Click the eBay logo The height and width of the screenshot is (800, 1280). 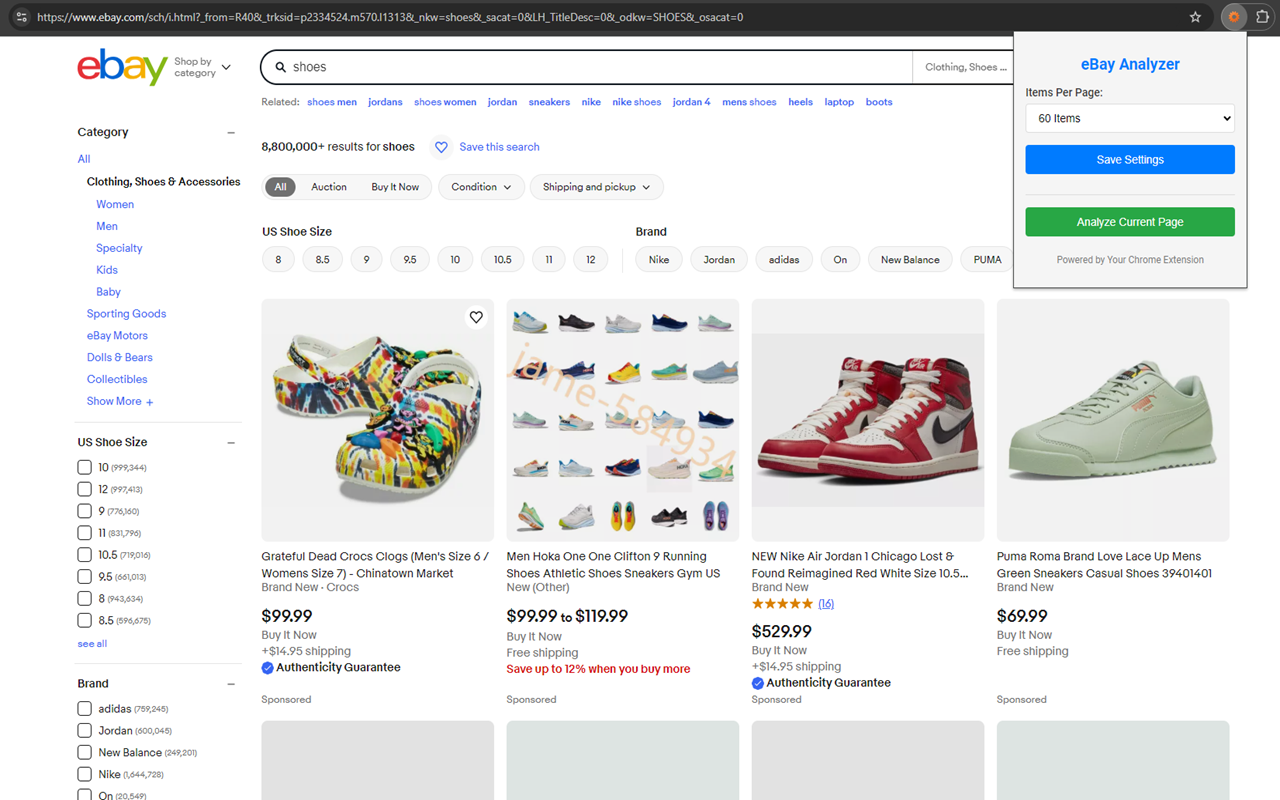click(x=122, y=67)
